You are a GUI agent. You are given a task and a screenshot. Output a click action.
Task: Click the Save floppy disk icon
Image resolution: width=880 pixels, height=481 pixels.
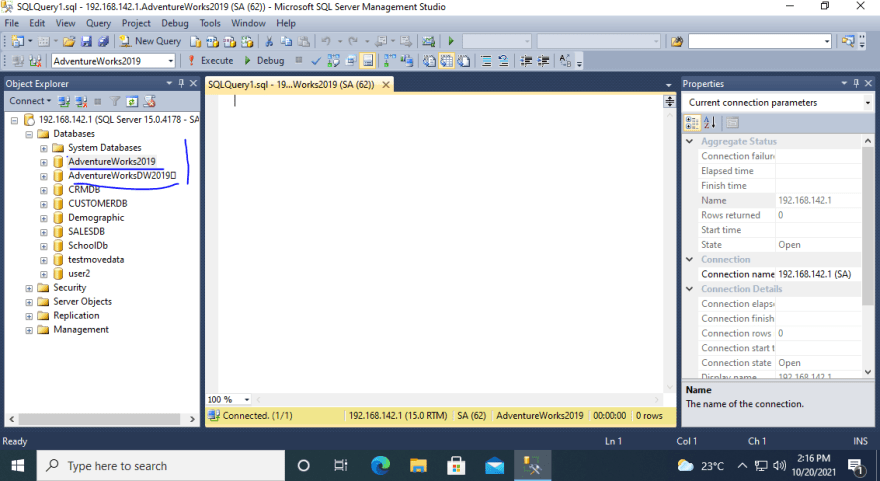coord(86,41)
